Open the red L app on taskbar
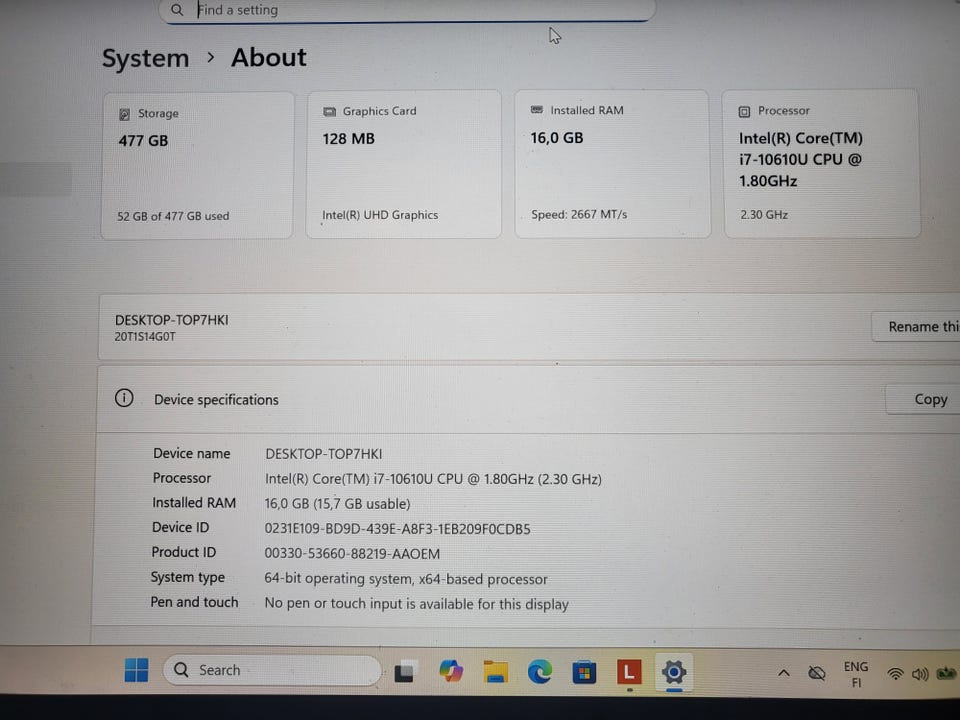Viewport: 960px width, 720px height. point(629,672)
